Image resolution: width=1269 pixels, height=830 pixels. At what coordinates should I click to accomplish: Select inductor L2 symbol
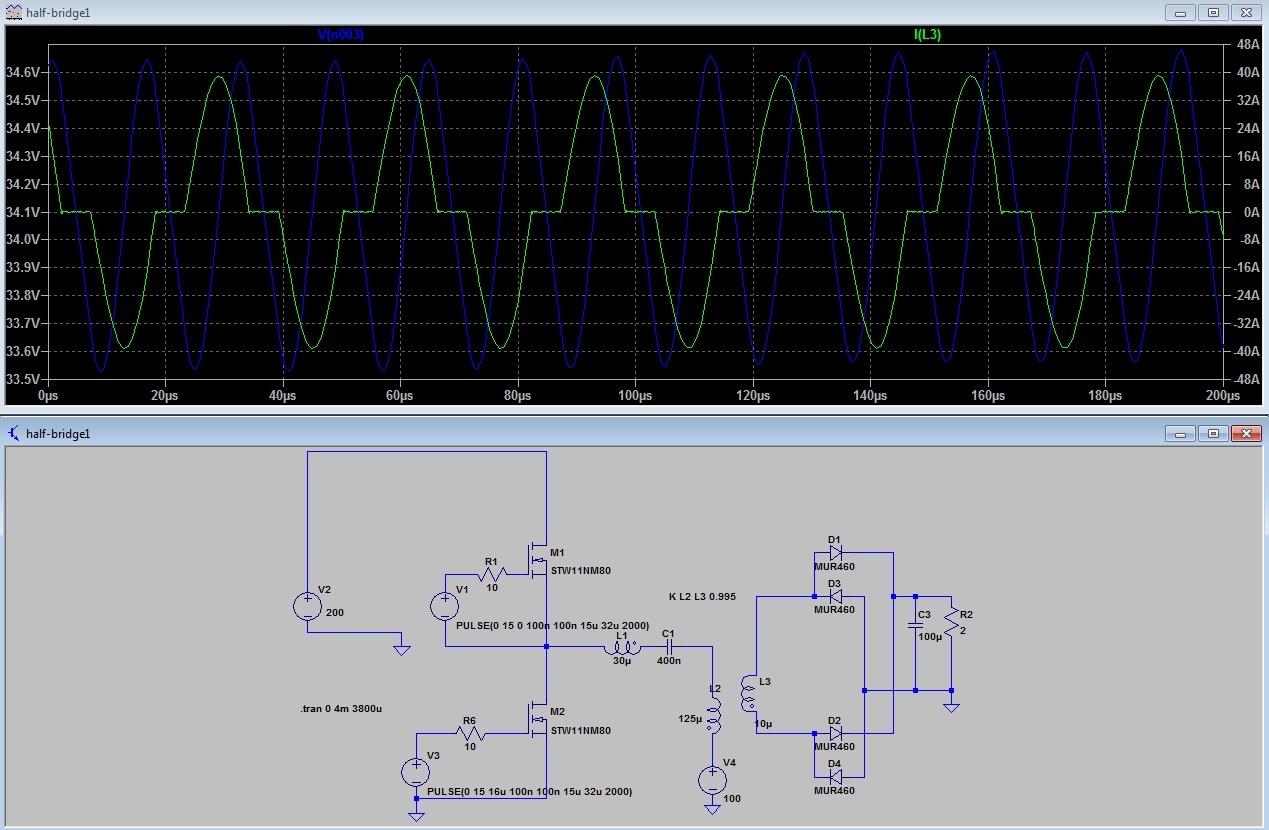pos(714,714)
